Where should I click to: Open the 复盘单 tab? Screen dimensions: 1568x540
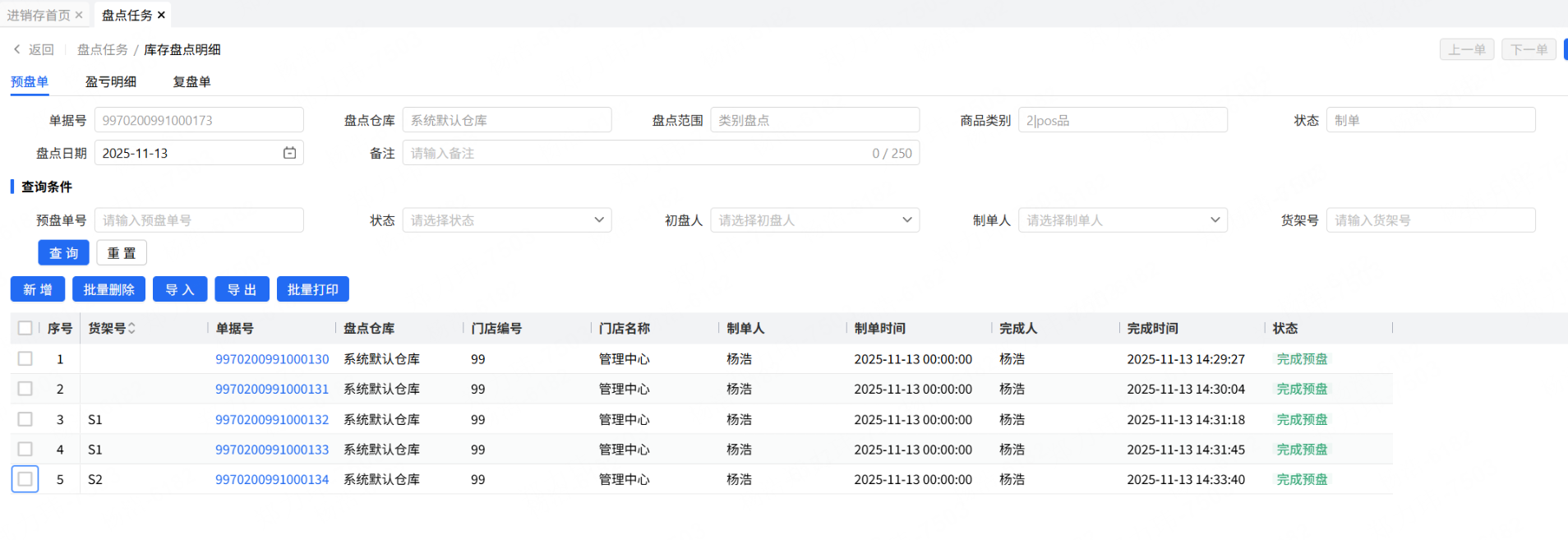click(191, 81)
